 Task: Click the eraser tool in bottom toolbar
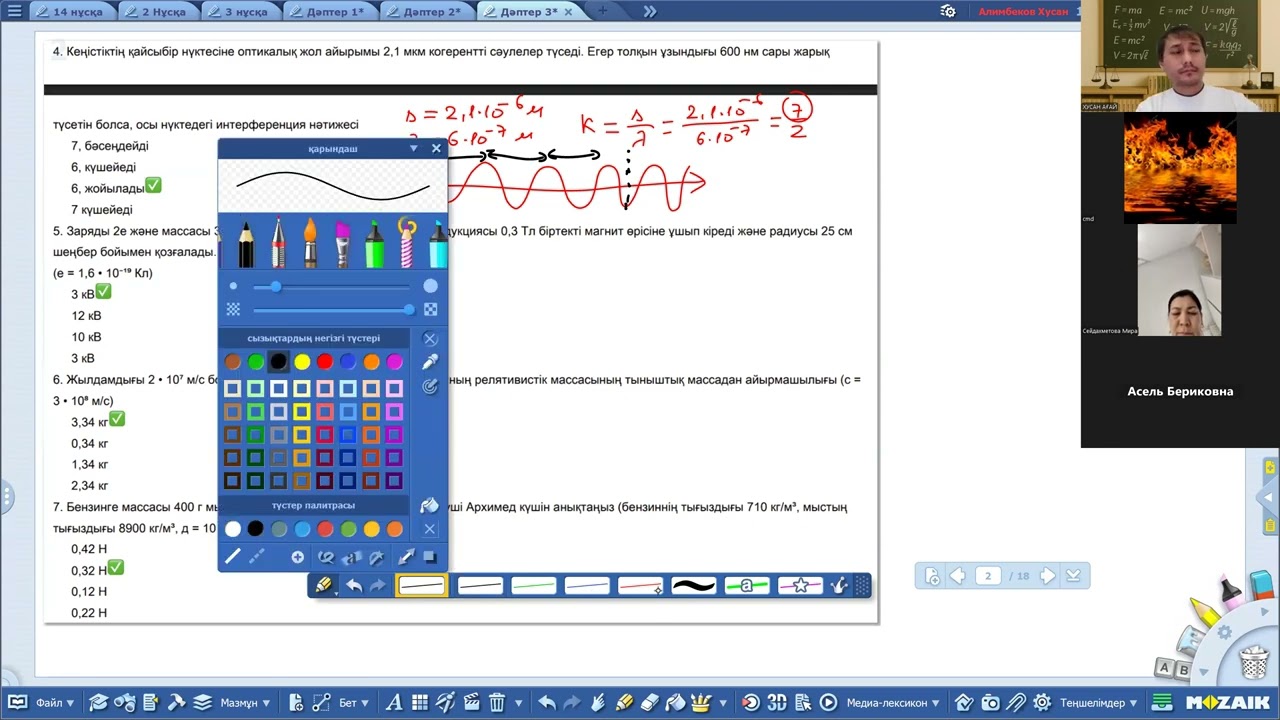tap(650, 703)
